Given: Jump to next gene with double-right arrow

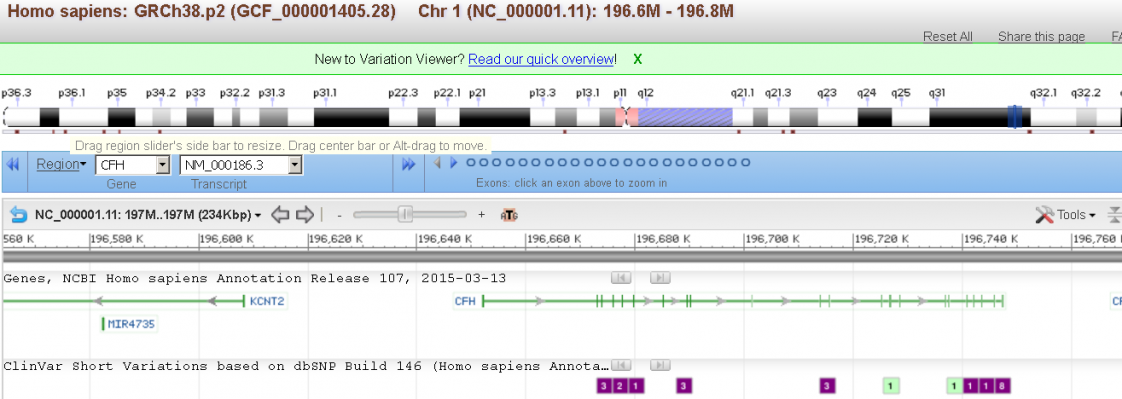Looking at the screenshot, I should point(409,164).
